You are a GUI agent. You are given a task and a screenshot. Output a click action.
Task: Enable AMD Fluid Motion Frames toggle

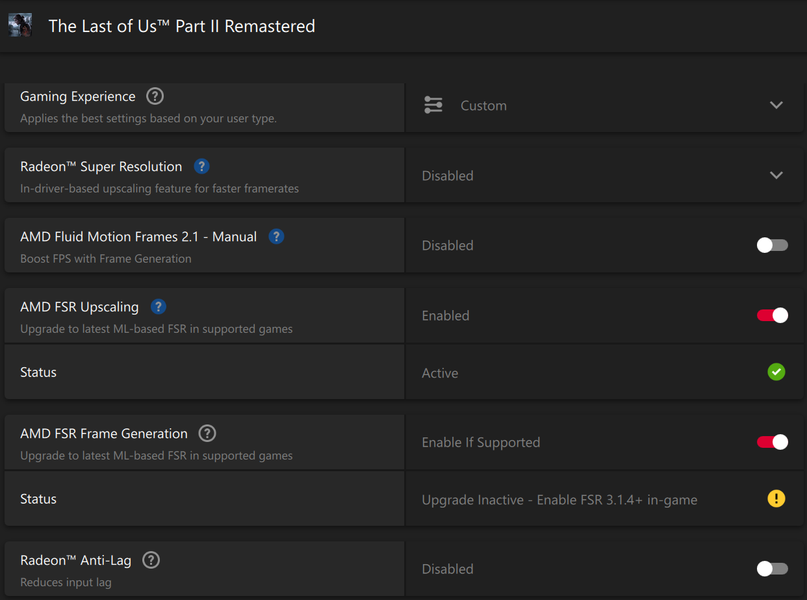pos(772,245)
